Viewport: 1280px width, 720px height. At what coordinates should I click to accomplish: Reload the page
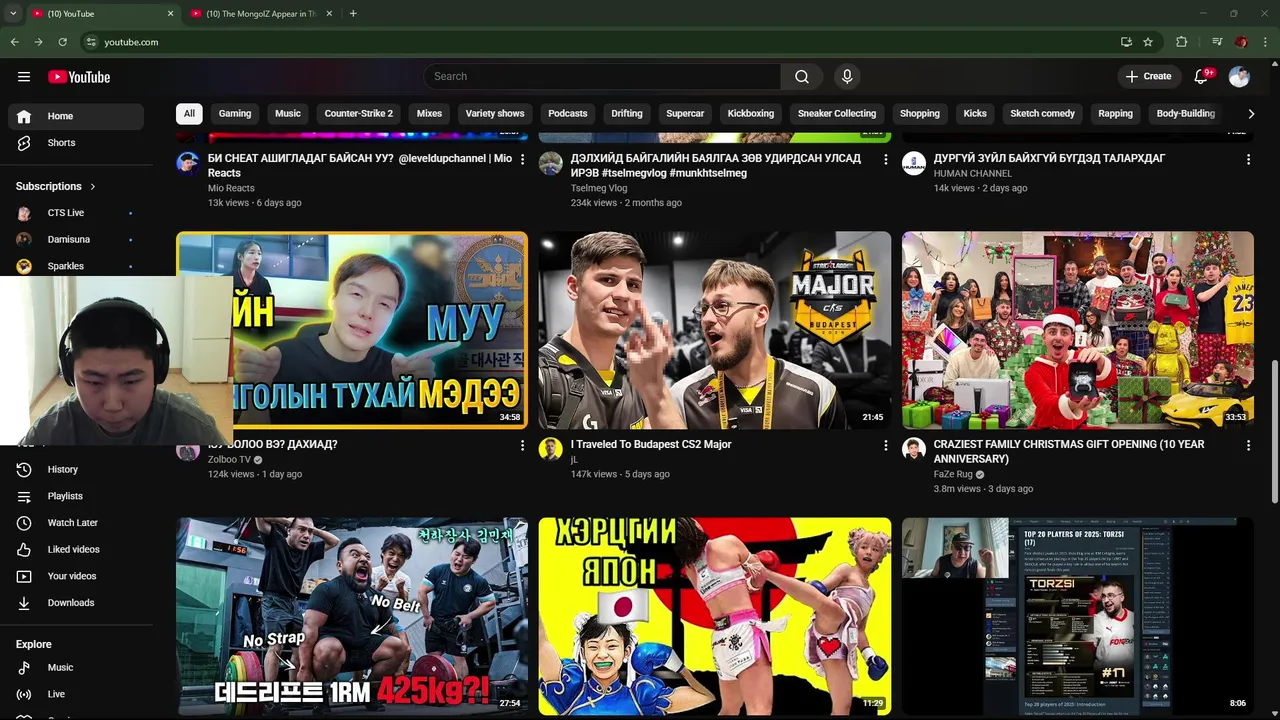pyautogui.click(x=62, y=42)
